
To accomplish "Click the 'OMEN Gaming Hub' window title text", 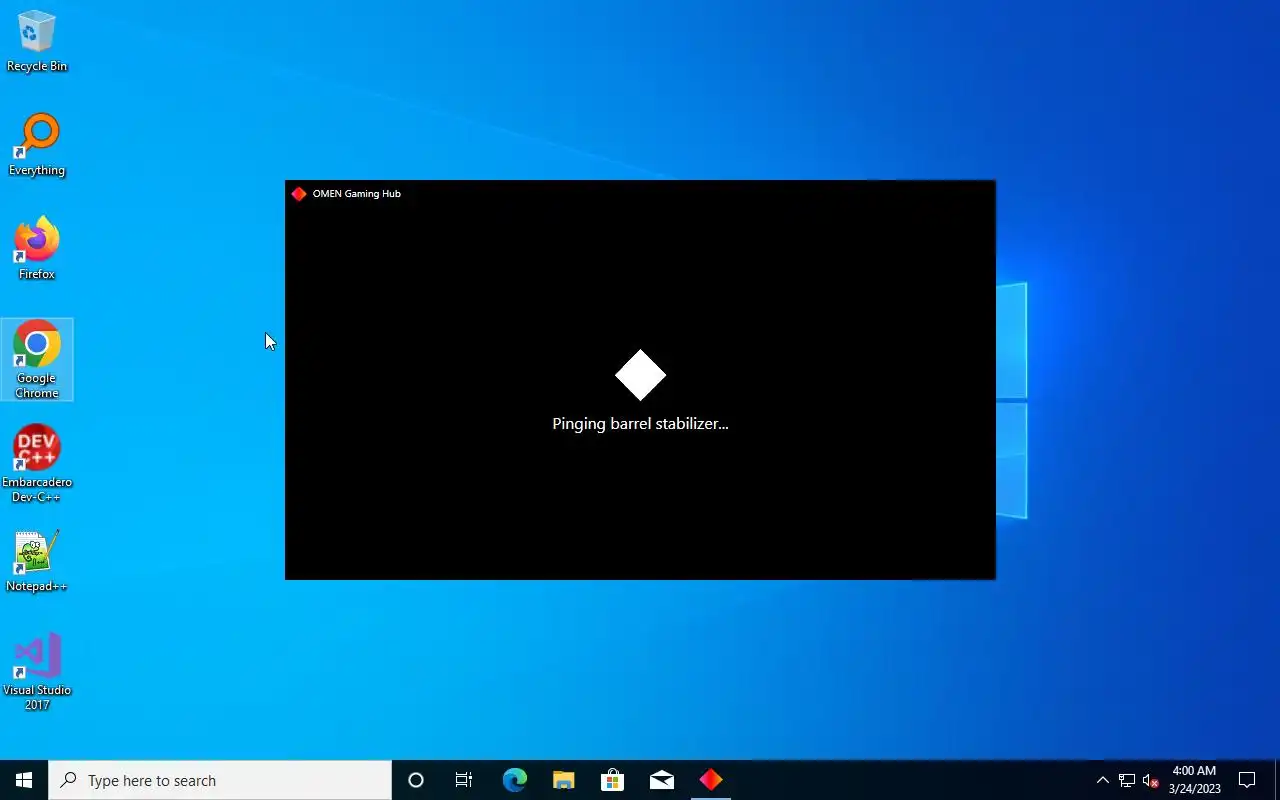I will click(x=356, y=194).
